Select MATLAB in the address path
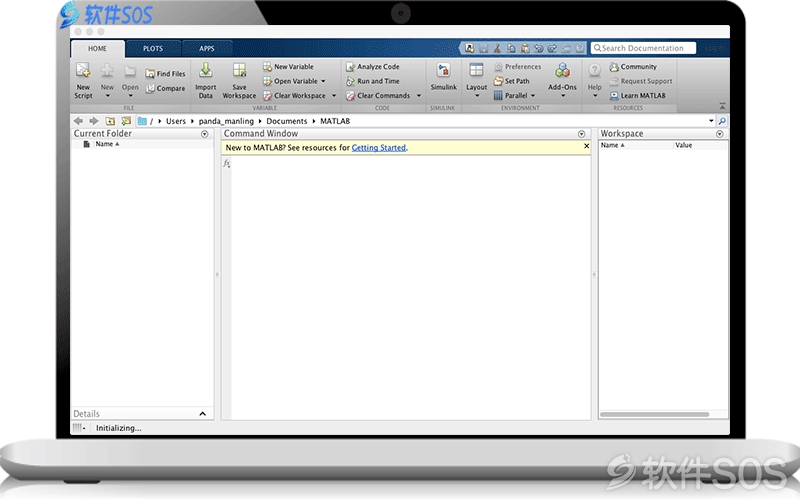The width and height of the screenshot is (800, 500). pyautogui.click(x=335, y=121)
